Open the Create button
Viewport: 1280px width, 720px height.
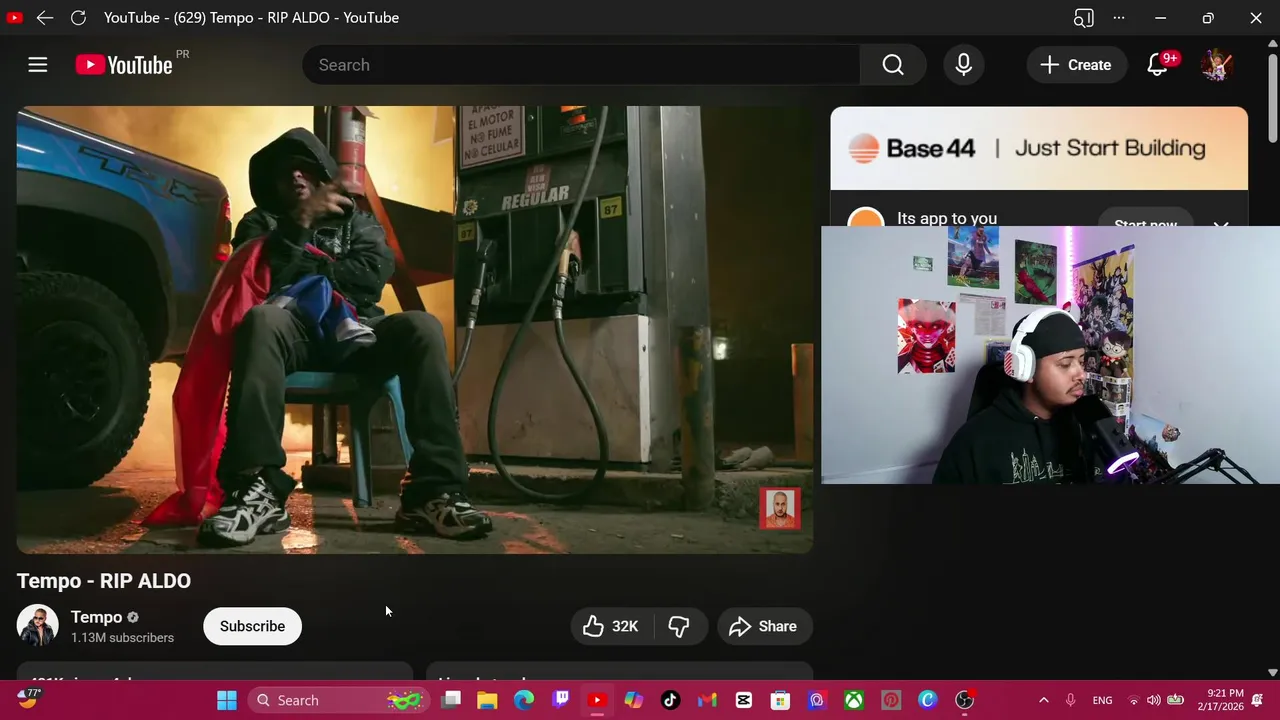point(1076,65)
